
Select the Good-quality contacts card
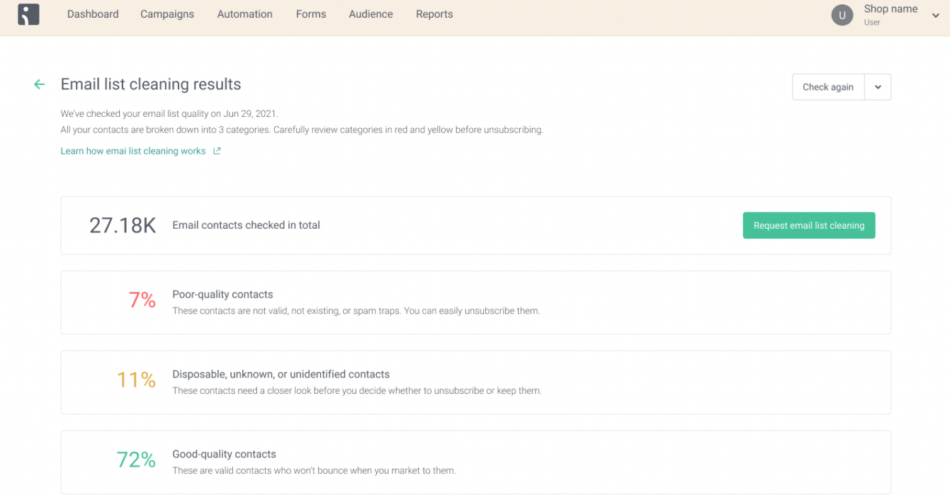[x=475, y=461]
